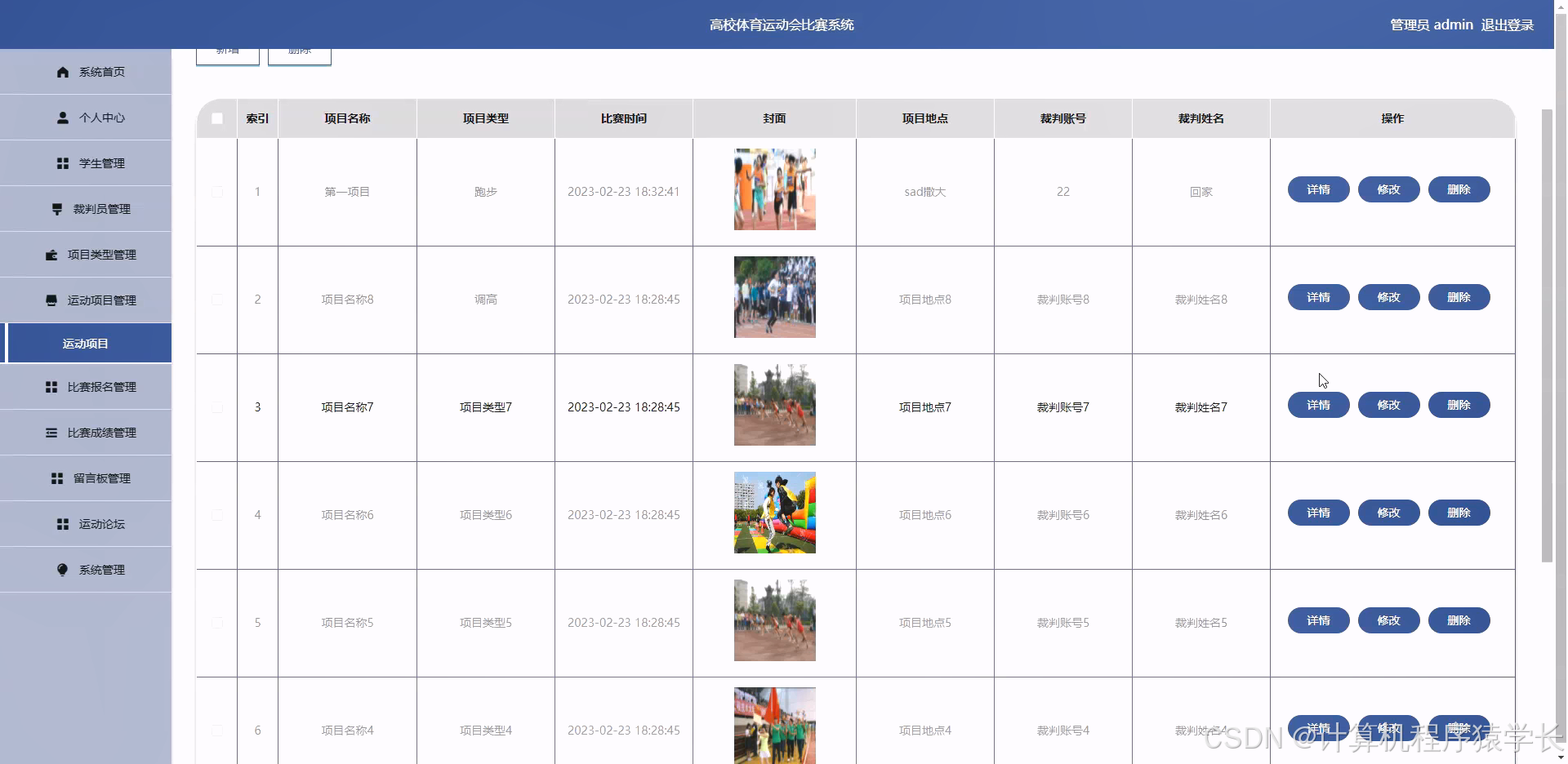Click 修改 for 项目名称7 row
This screenshot has width=1568, height=764.
[x=1388, y=405]
